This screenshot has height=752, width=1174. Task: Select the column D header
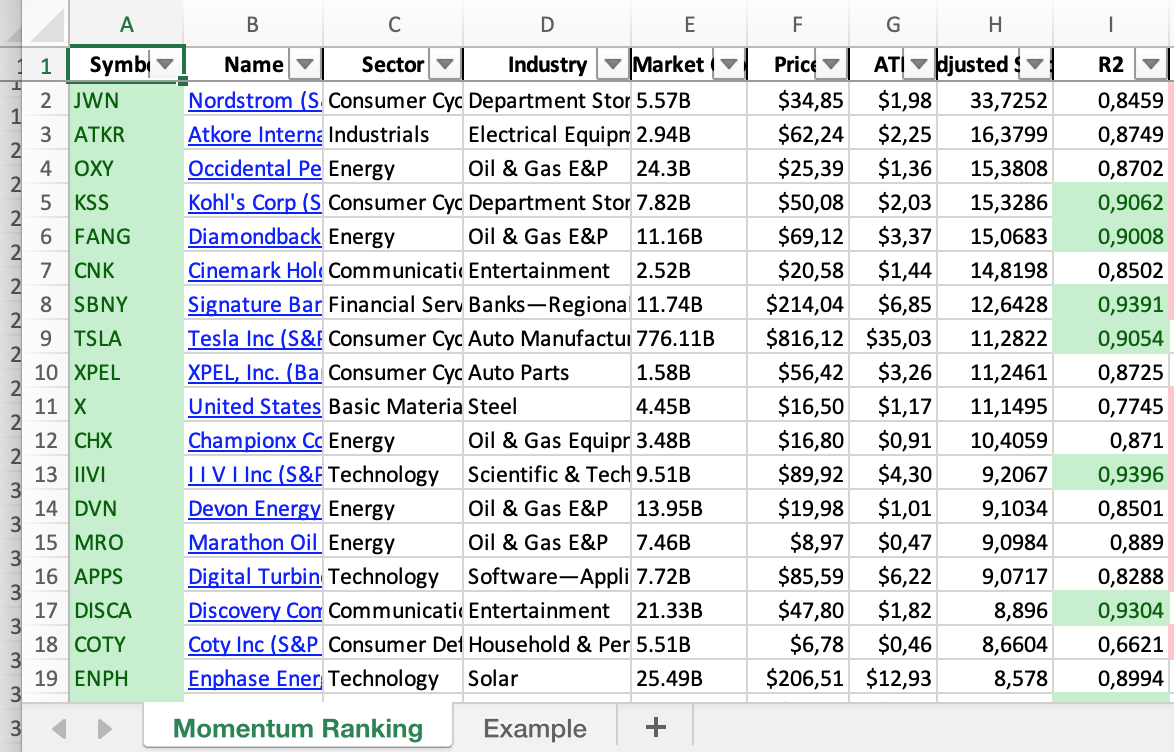pos(547,24)
